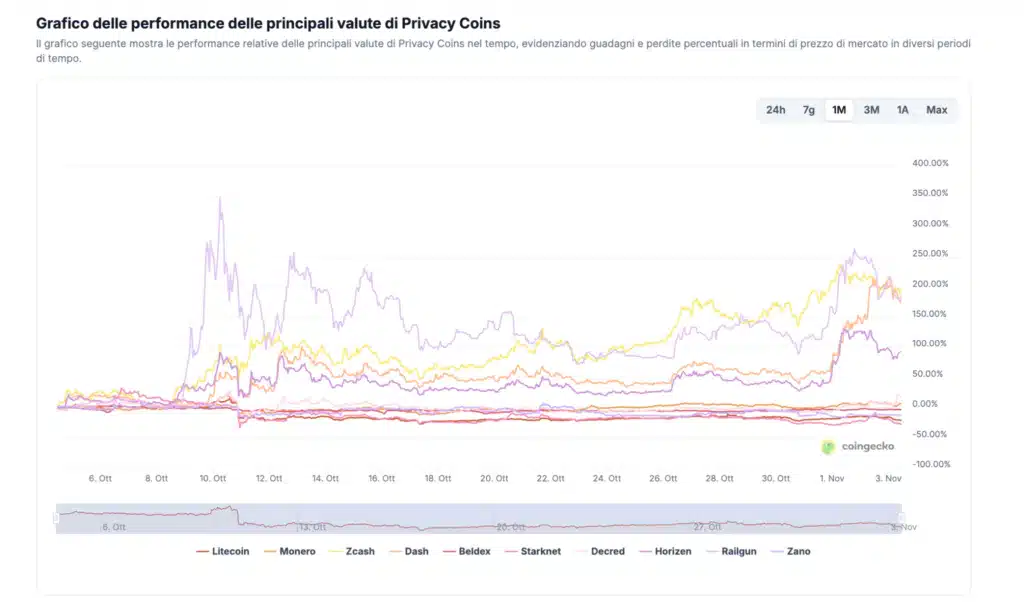Click the Beldex legend color dot
Screen dimensions: 1024x614
pos(450,551)
